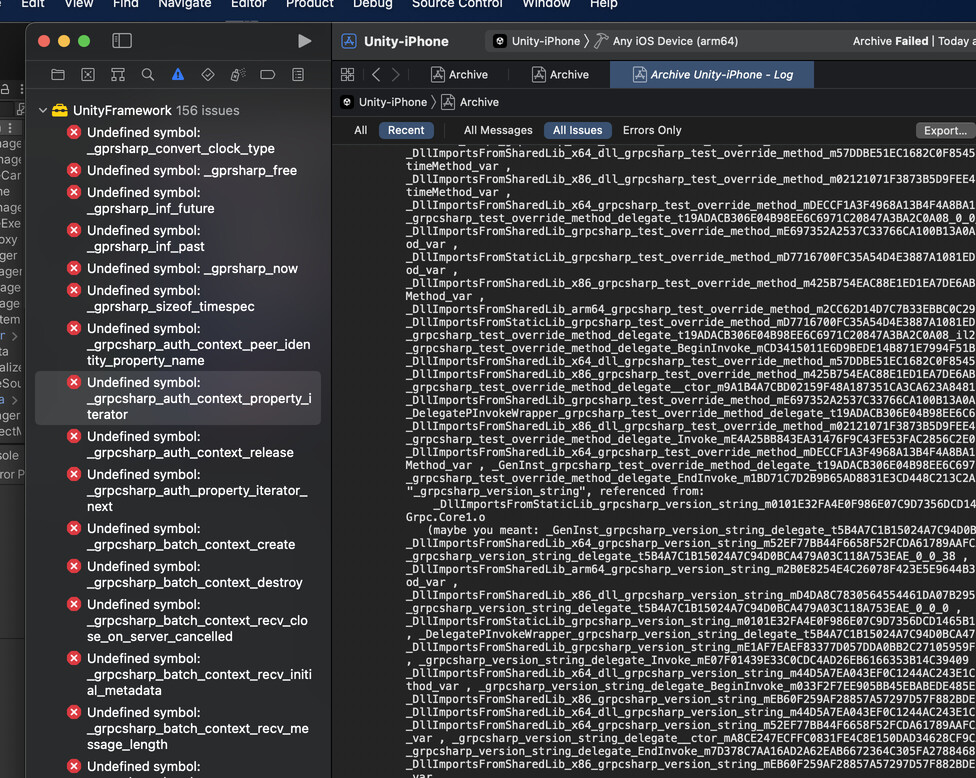Select issue _grpcsharp_batch_context_recv_close_on_server_cancelled

[178, 621]
